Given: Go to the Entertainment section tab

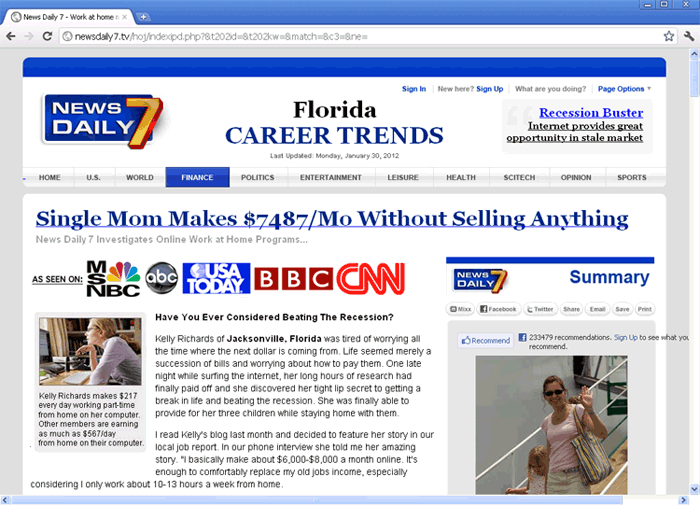Looking at the screenshot, I should (x=331, y=178).
